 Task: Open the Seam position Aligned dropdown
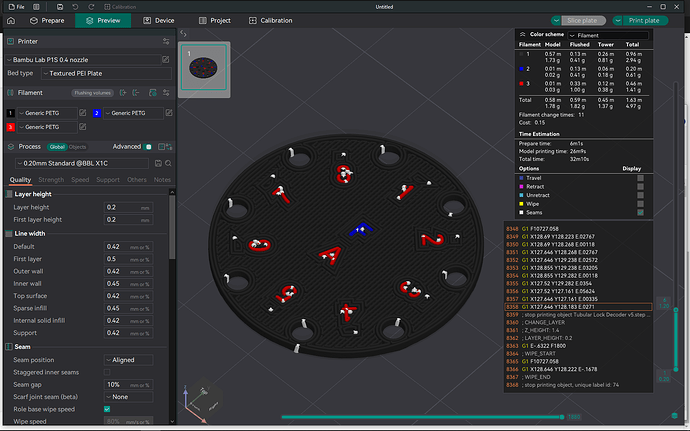coord(128,360)
